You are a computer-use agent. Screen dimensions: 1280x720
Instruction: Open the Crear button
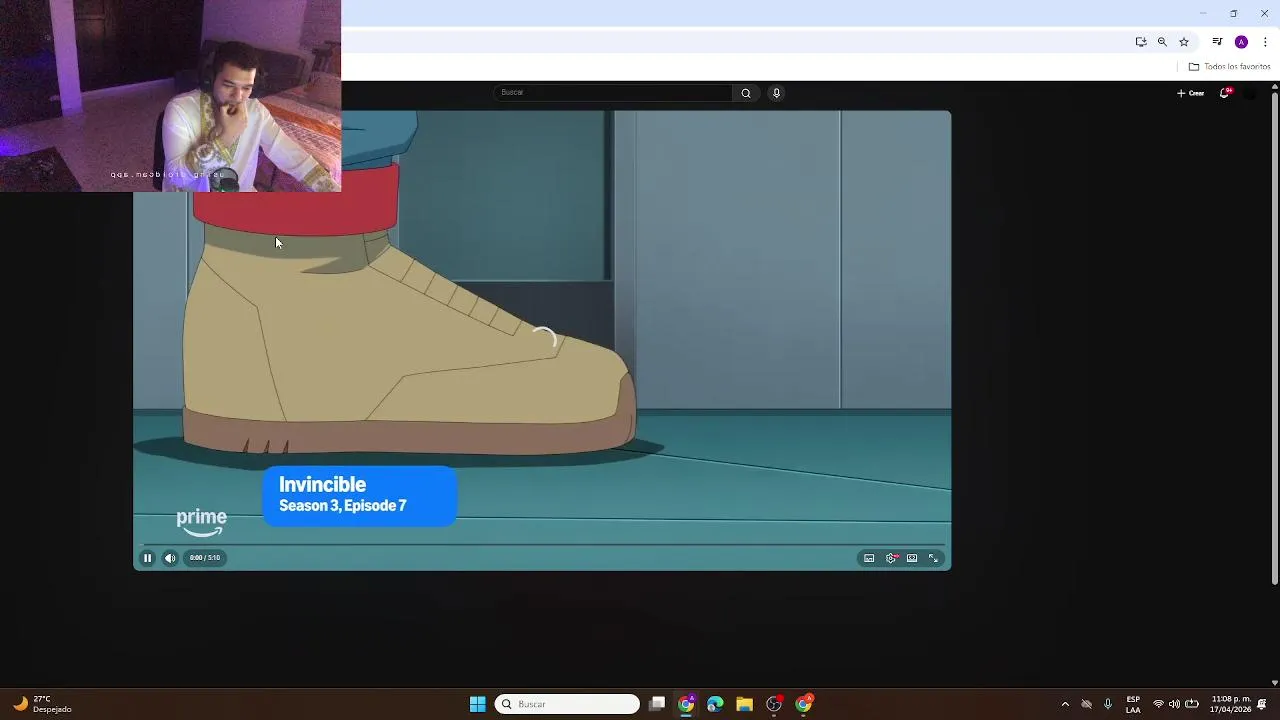pyautogui.click(x=1190, y=93)
